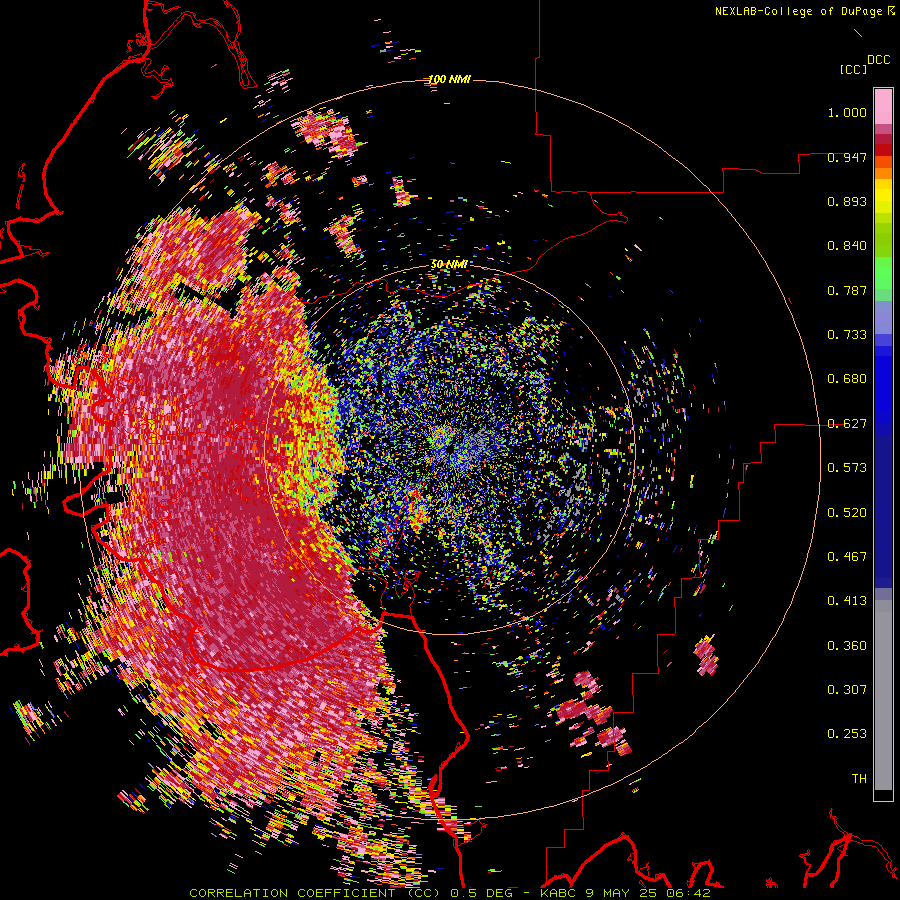Select the 0.573 legend value
The image size is (900, 900).
pos(847,468)
